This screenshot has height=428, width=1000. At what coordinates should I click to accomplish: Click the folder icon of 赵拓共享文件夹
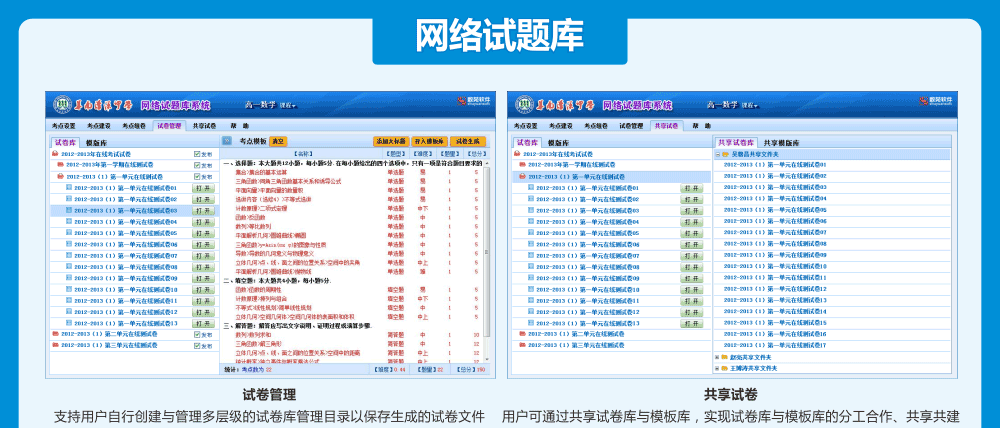[x=723, y=357]
